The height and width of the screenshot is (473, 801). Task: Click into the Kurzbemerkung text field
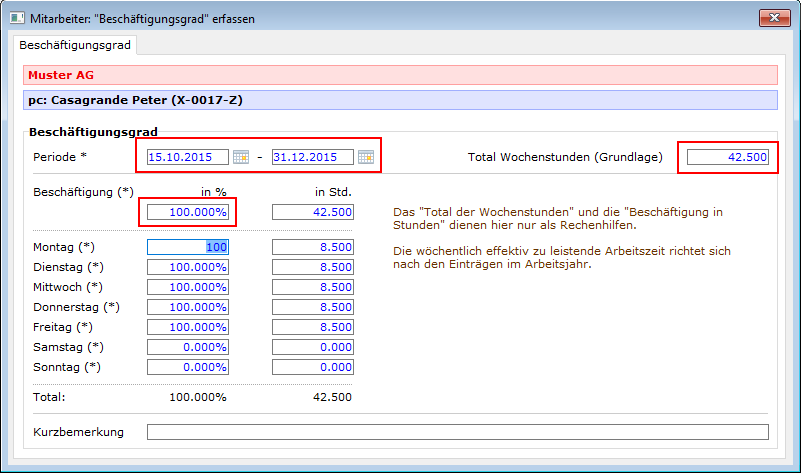pos(457,432)
